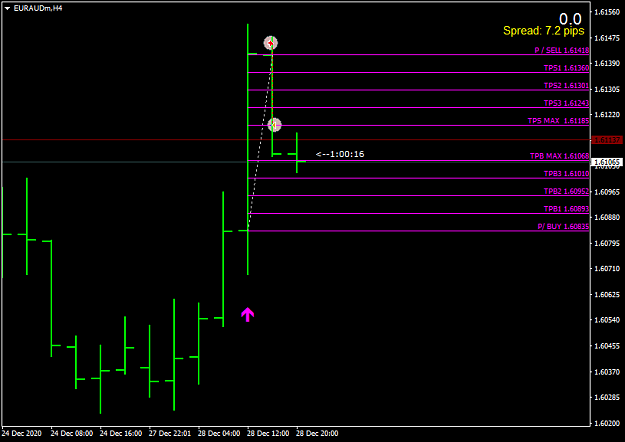The width and height of the screenshot is (625, 442).
Task: Click the 1.61475 price scale value
Action: (607, 38)
